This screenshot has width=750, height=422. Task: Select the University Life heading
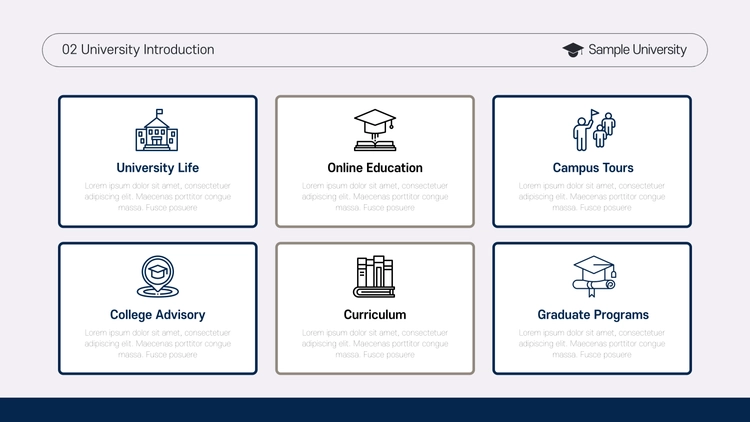click(157, 168)
